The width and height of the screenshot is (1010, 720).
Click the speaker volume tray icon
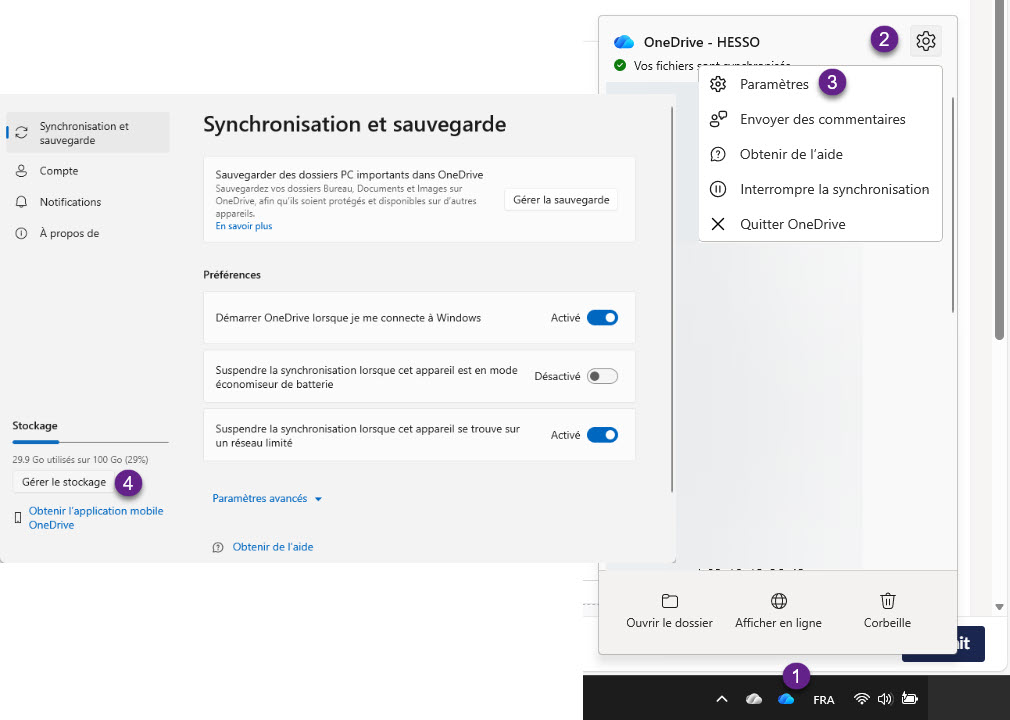(885, 699)
